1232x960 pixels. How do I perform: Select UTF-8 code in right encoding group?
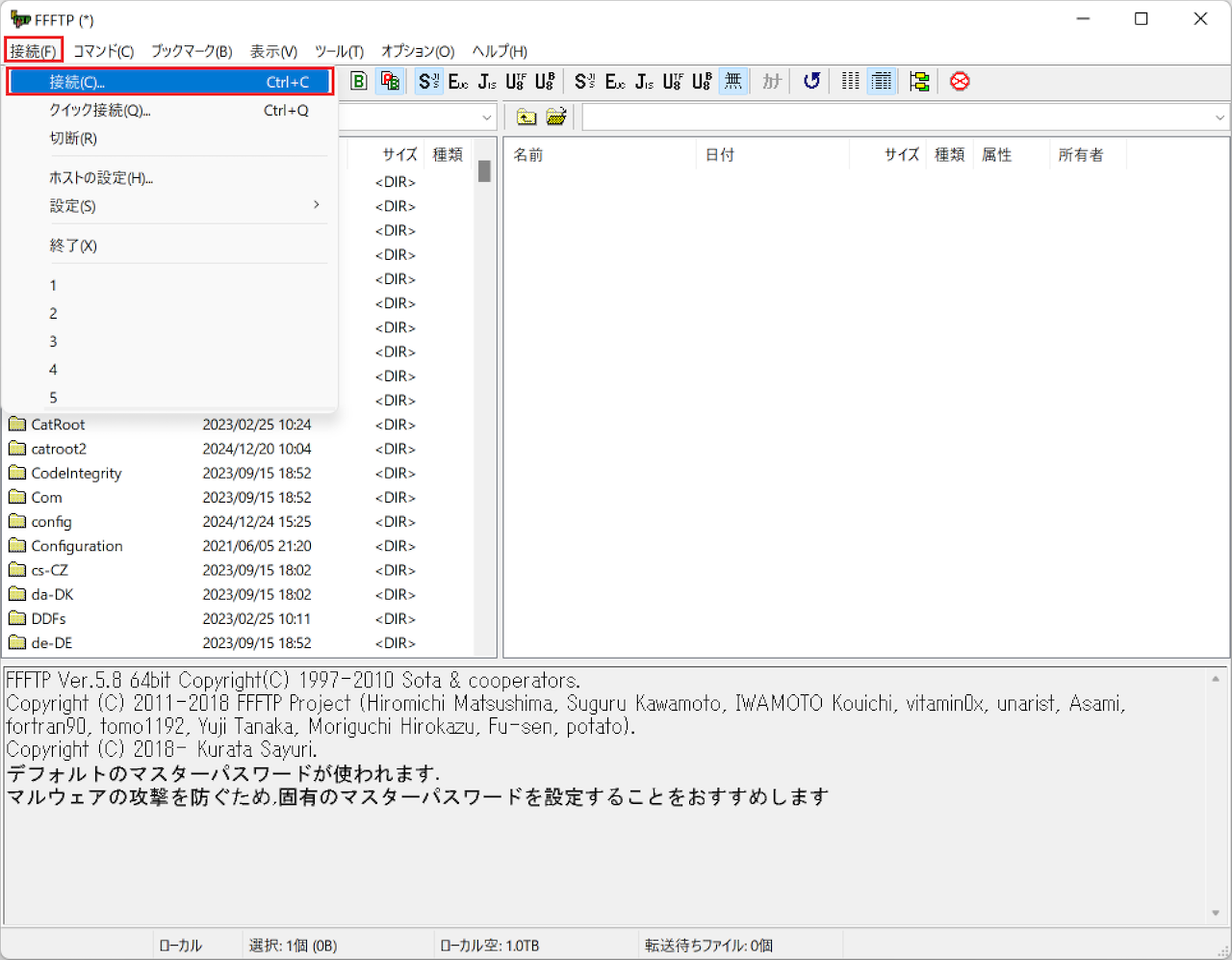(x=673, y=82)
